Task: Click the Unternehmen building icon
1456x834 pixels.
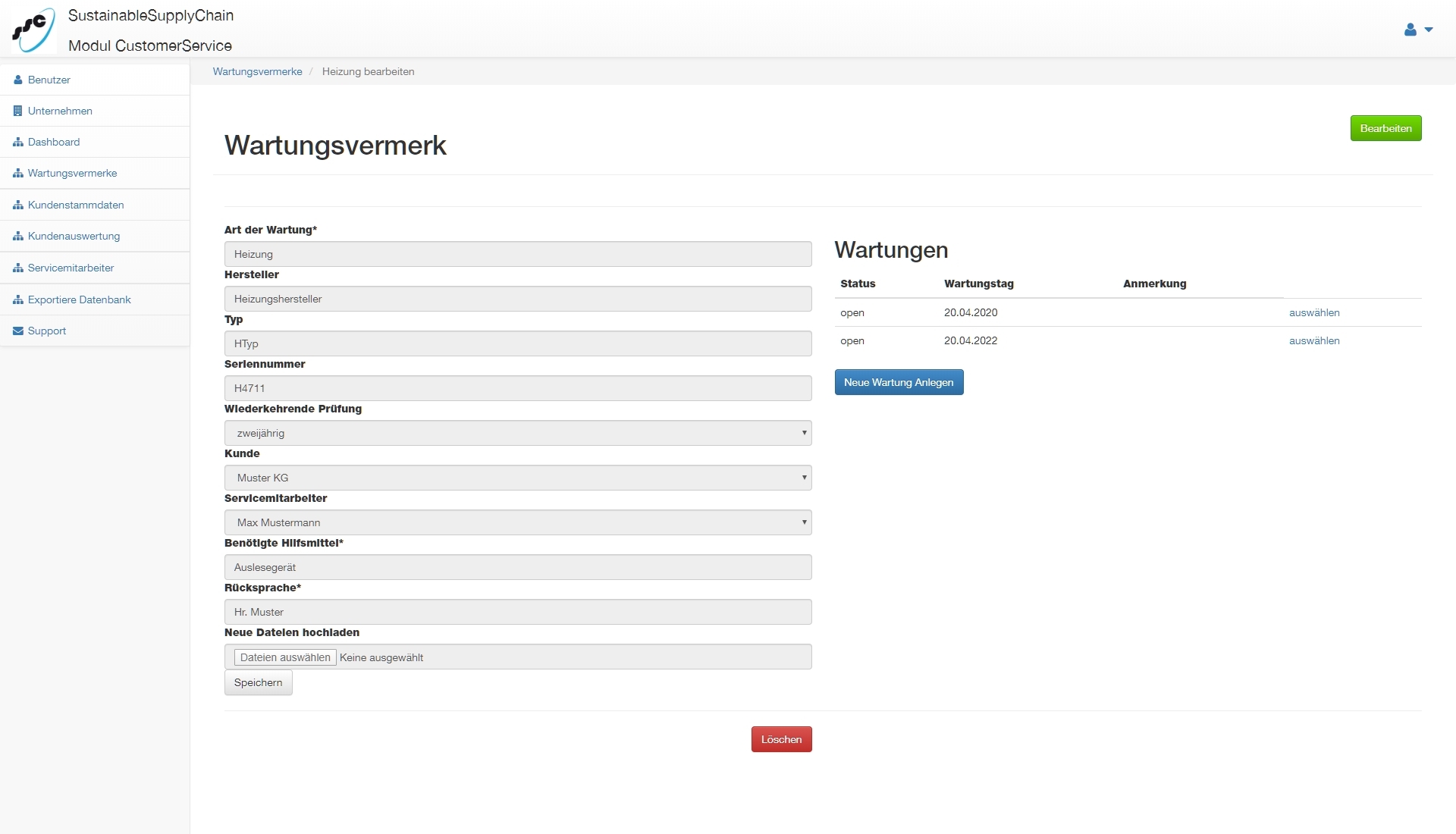Action: point(18,111)
